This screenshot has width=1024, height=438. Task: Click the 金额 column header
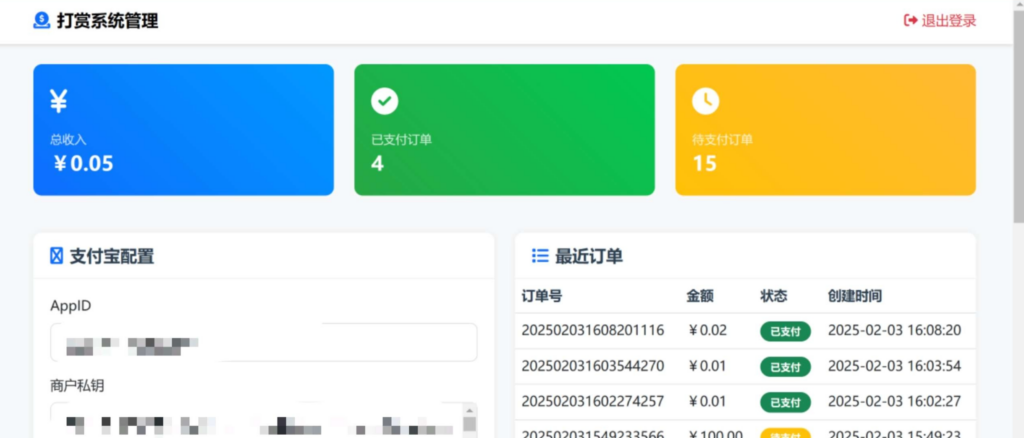pyautogui.click(x=699, y=296)
